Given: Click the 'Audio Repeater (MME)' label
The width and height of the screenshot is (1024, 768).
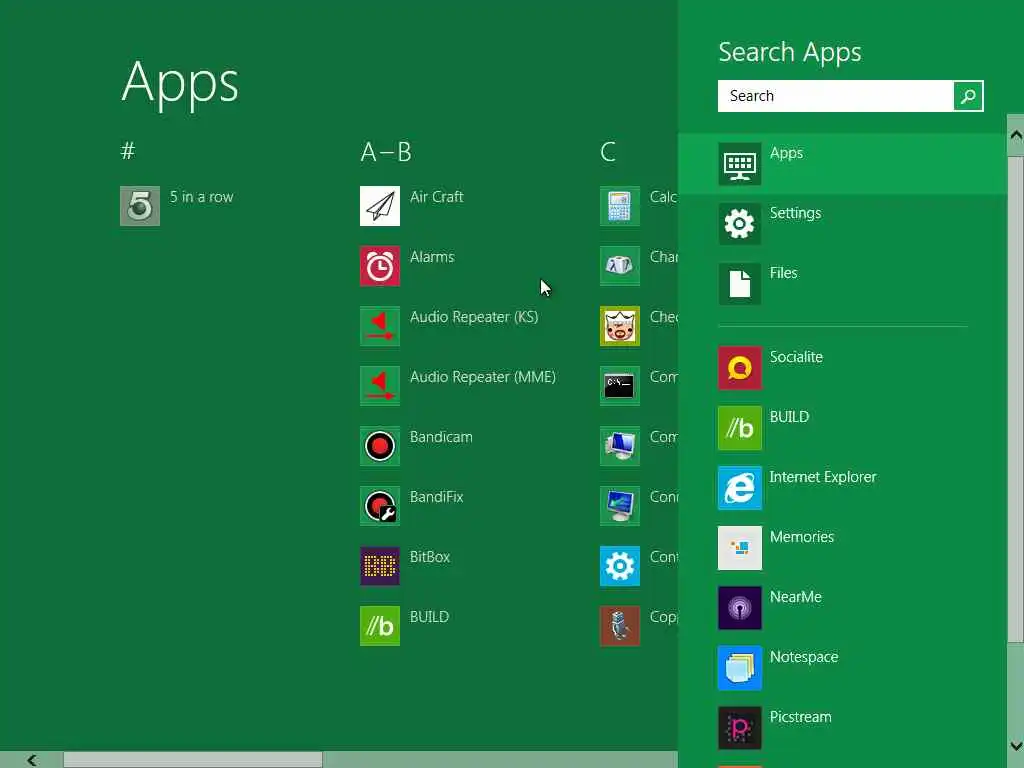Looking at the screenshot, I should pos(483,377).
